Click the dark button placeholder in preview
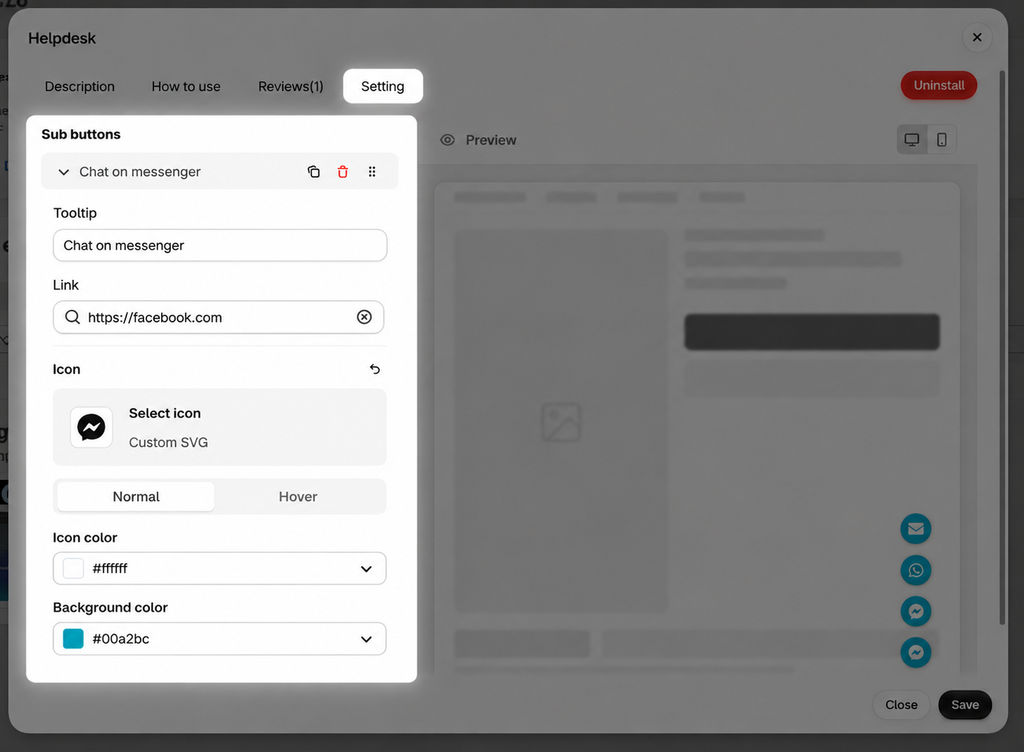1024x752 pixels. click(x=812, y=332)
